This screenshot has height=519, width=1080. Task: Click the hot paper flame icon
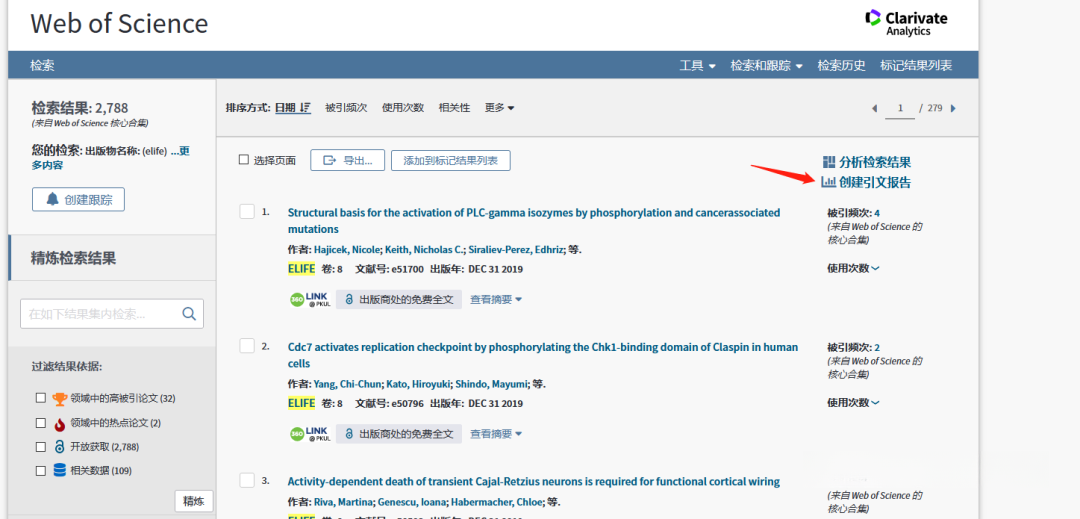click(x=60, y=423)
